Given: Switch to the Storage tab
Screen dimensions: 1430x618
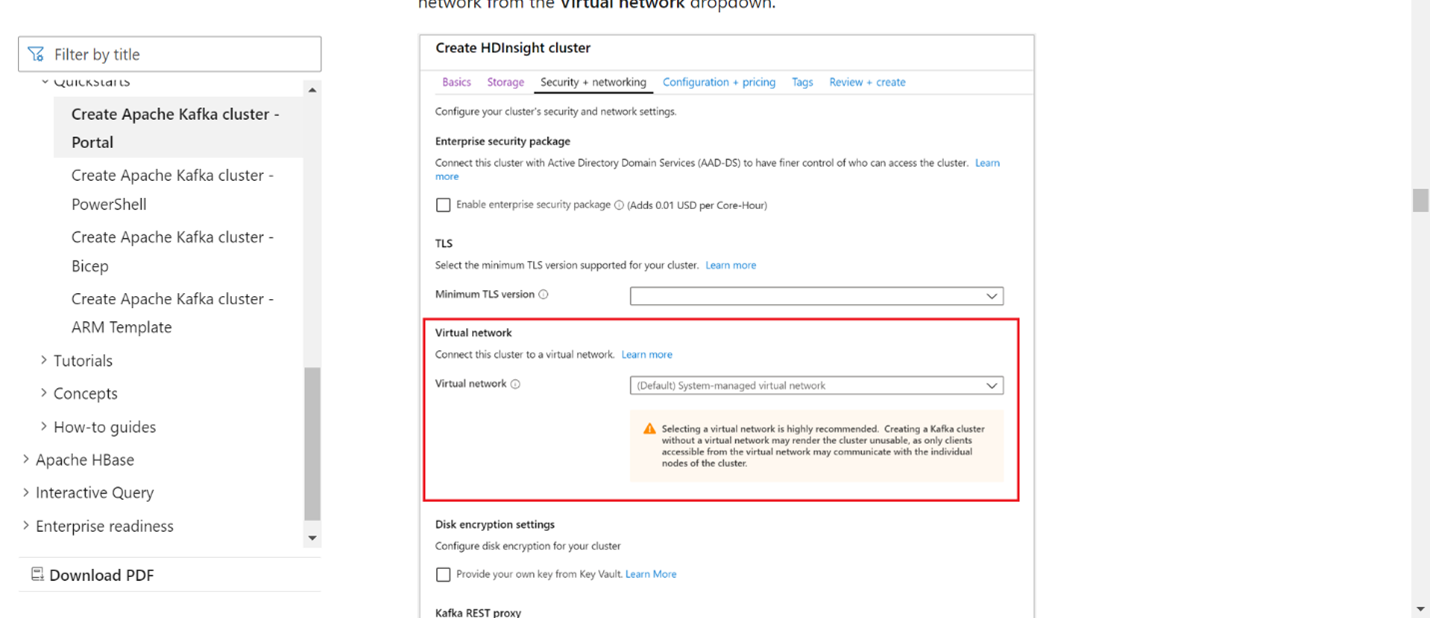Looking at the screenshot, I should [505, 82].
